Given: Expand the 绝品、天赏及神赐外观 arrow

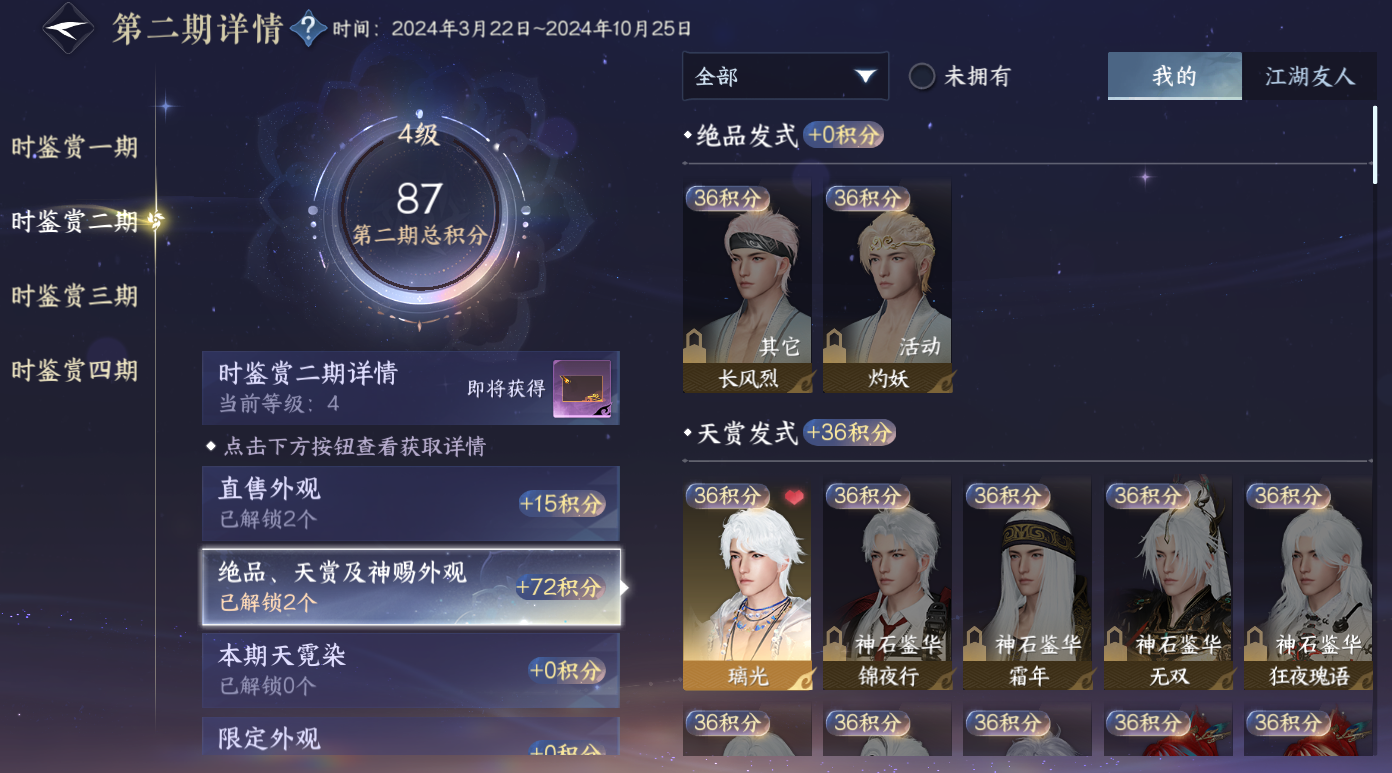Looking at the screenshot, I should (625, 588).
